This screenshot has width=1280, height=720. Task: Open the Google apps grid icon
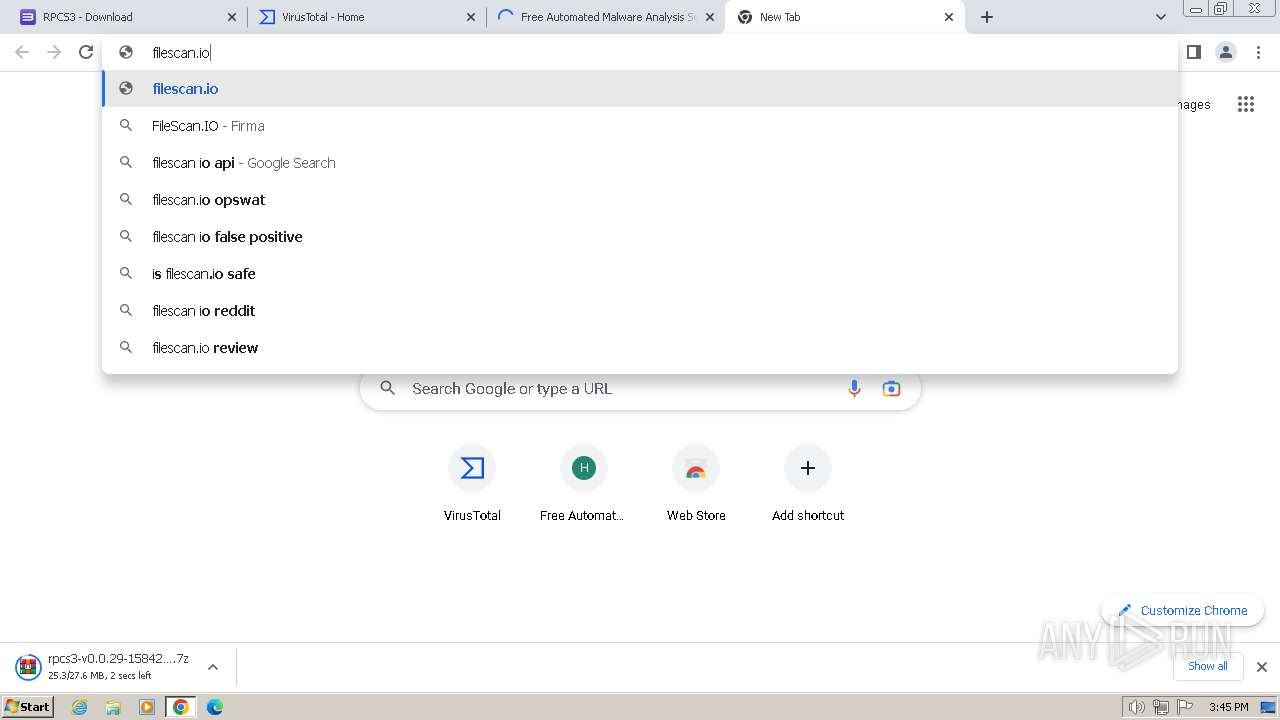tap(1245, 104)
